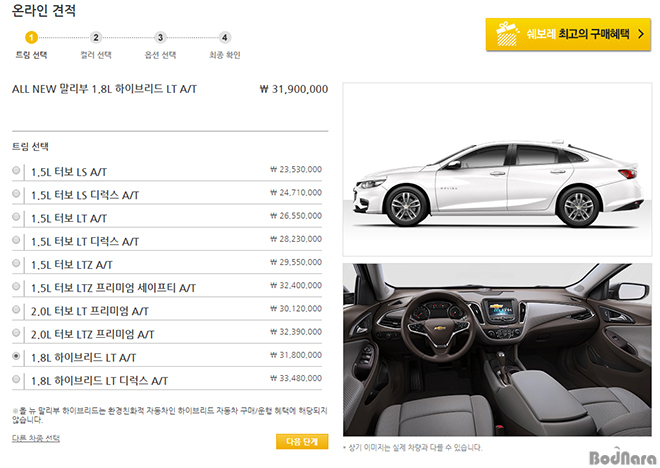The image size is (660, 468).
Task: Click the 온라인 견적 page heading
Action: pos(44,10)
